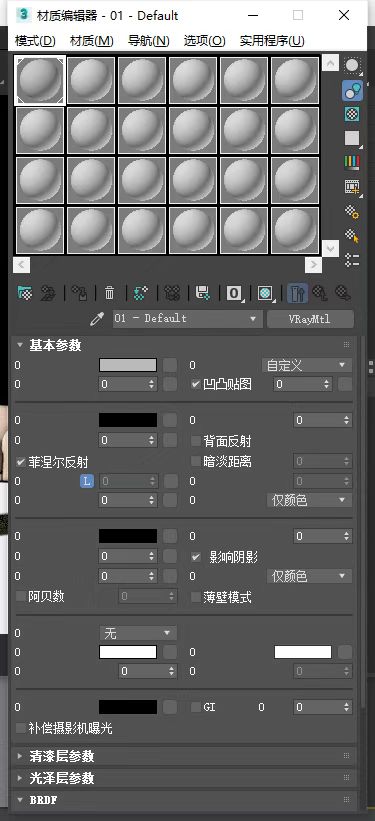Open the 仅颜色 dropdown above 薄壁模式
This screenshot has height=821, width=375.
coord(309,576)
